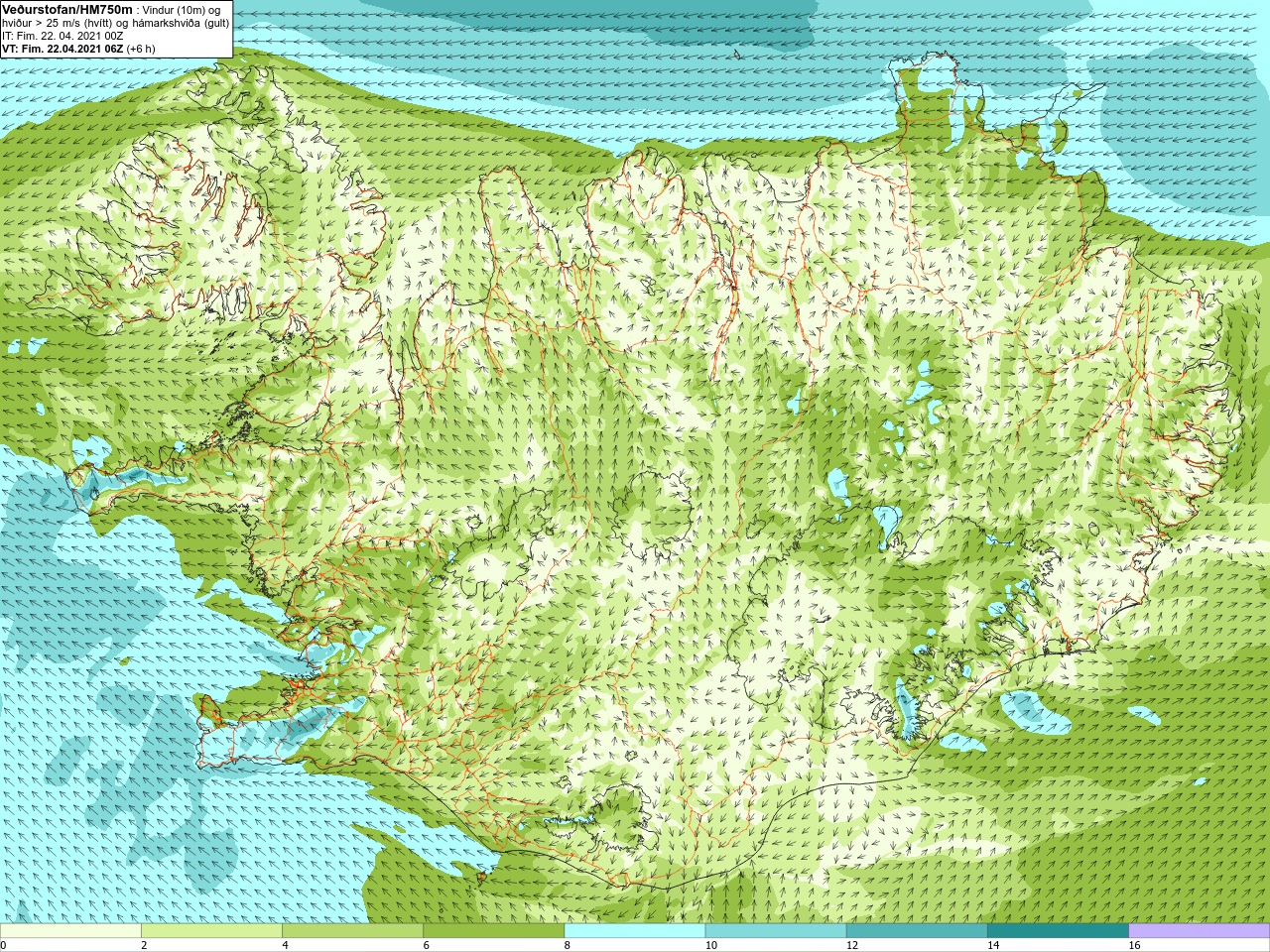Click the purple above-16 legend swatch
Screen dimensions: 1270x952
pyautogui.click(x=1200, y=931)
